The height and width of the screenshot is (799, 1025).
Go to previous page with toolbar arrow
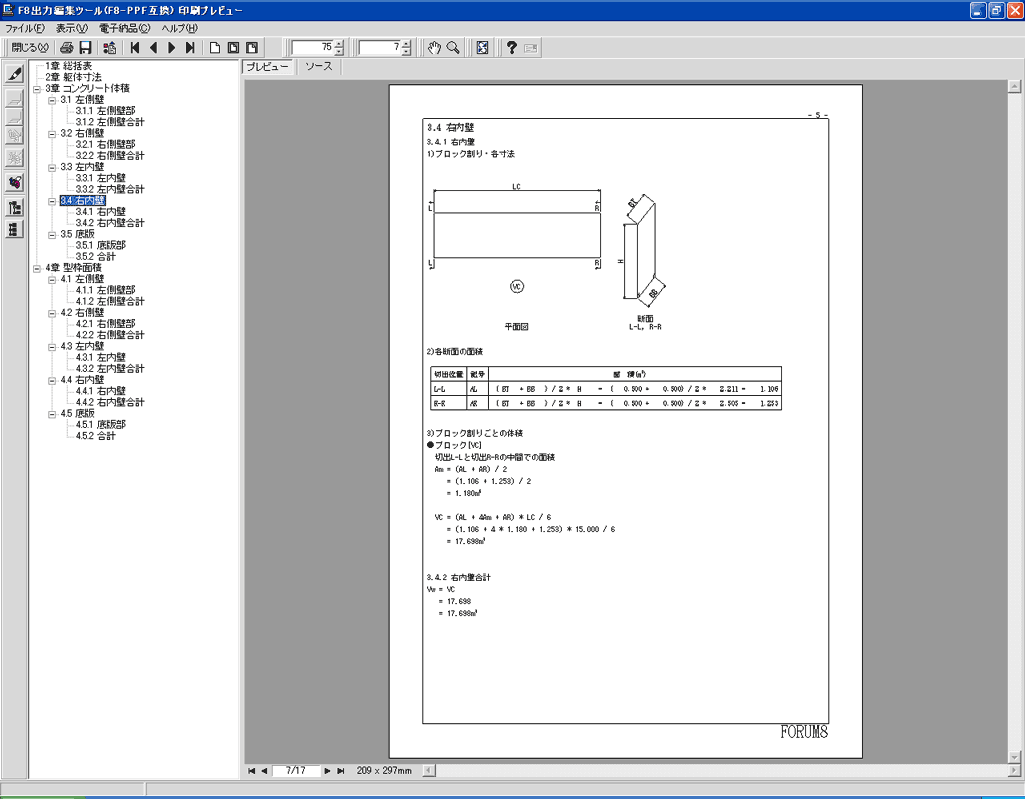[x=154, y=48]
